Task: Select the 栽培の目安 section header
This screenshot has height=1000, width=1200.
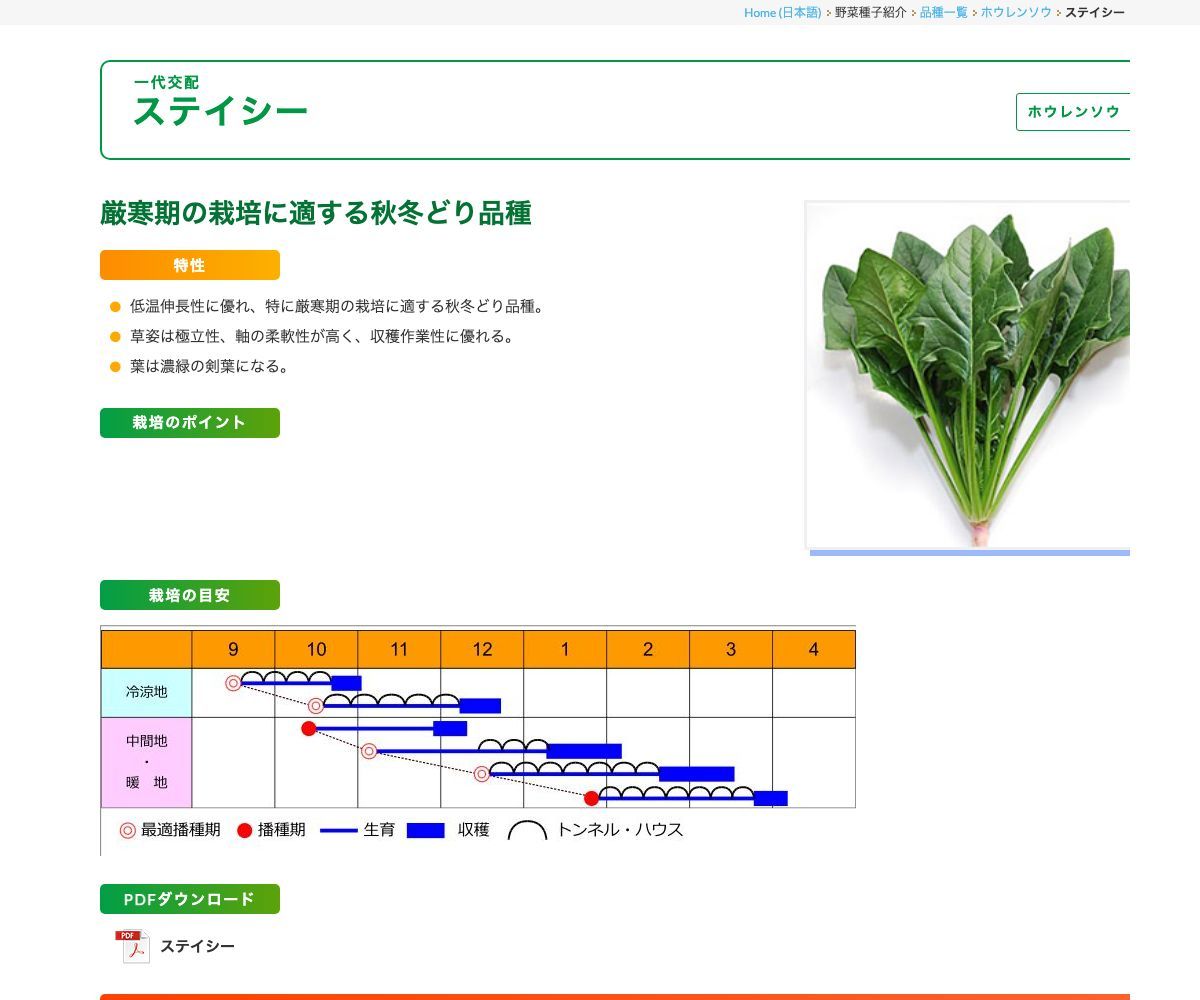Action: pos(189,595)
